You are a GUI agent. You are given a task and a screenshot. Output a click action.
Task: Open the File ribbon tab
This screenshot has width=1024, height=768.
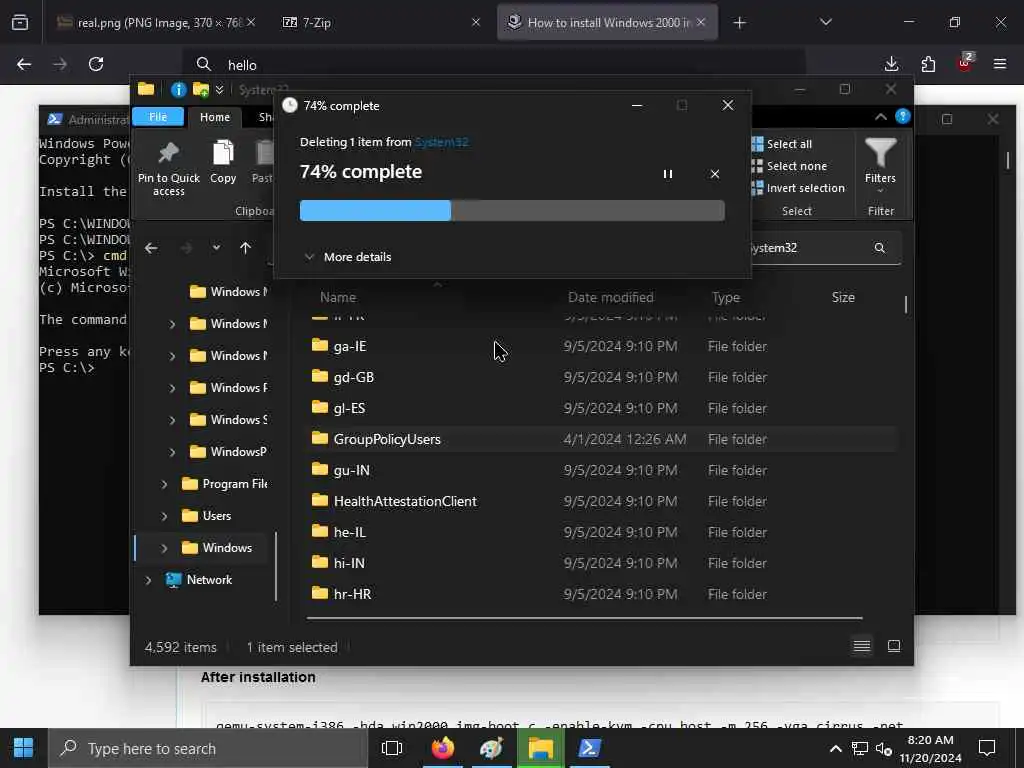pos(158,117)
